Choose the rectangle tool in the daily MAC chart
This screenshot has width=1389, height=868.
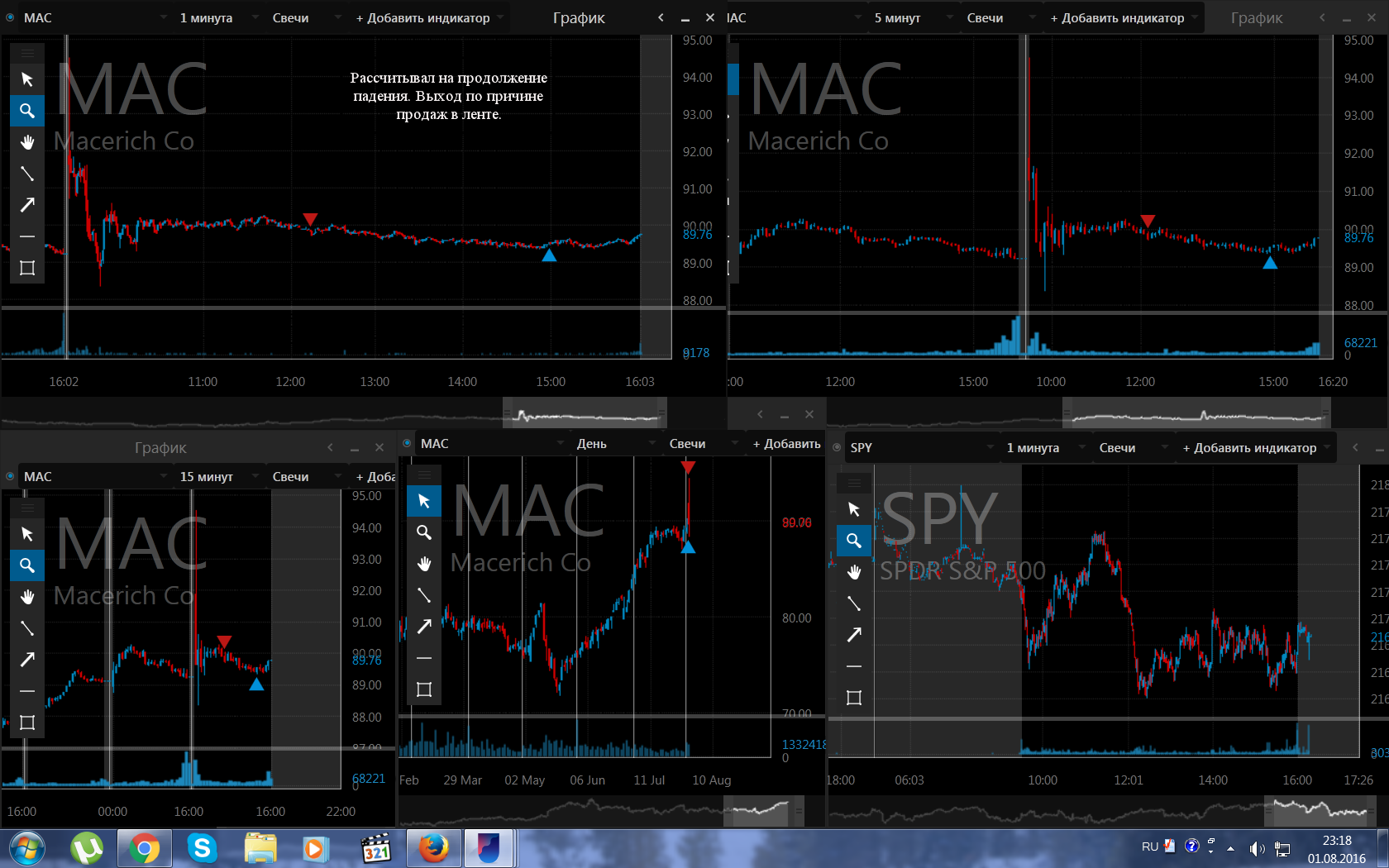[424, 689]
